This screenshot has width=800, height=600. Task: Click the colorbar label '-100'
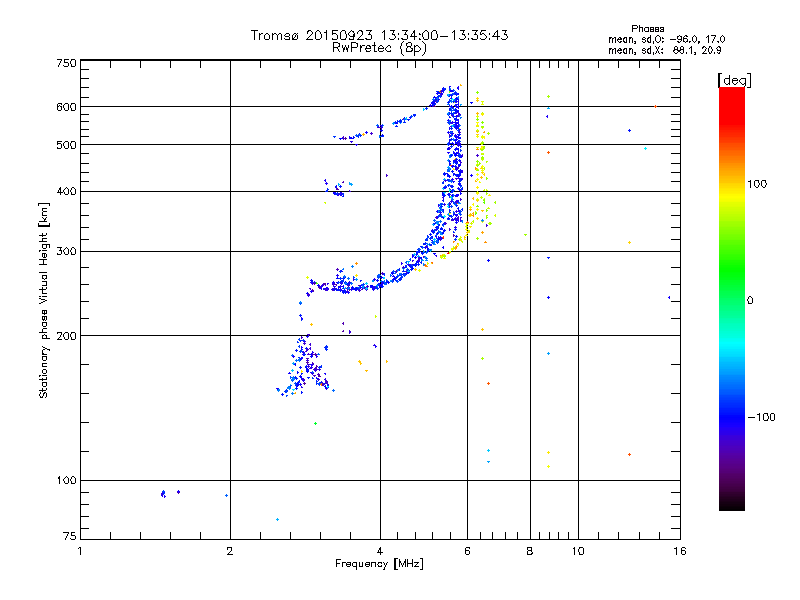(761, 417)
